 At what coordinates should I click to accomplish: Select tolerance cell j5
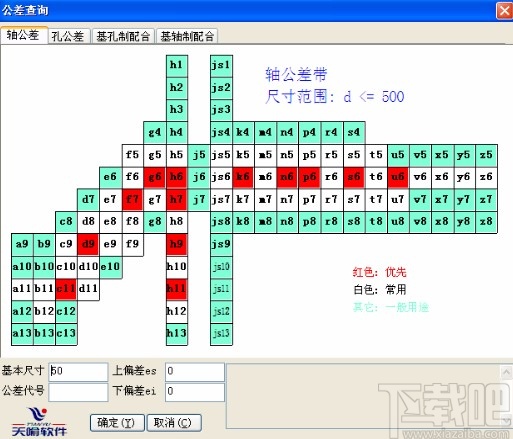pyautogui.click(x=199, y=155)
